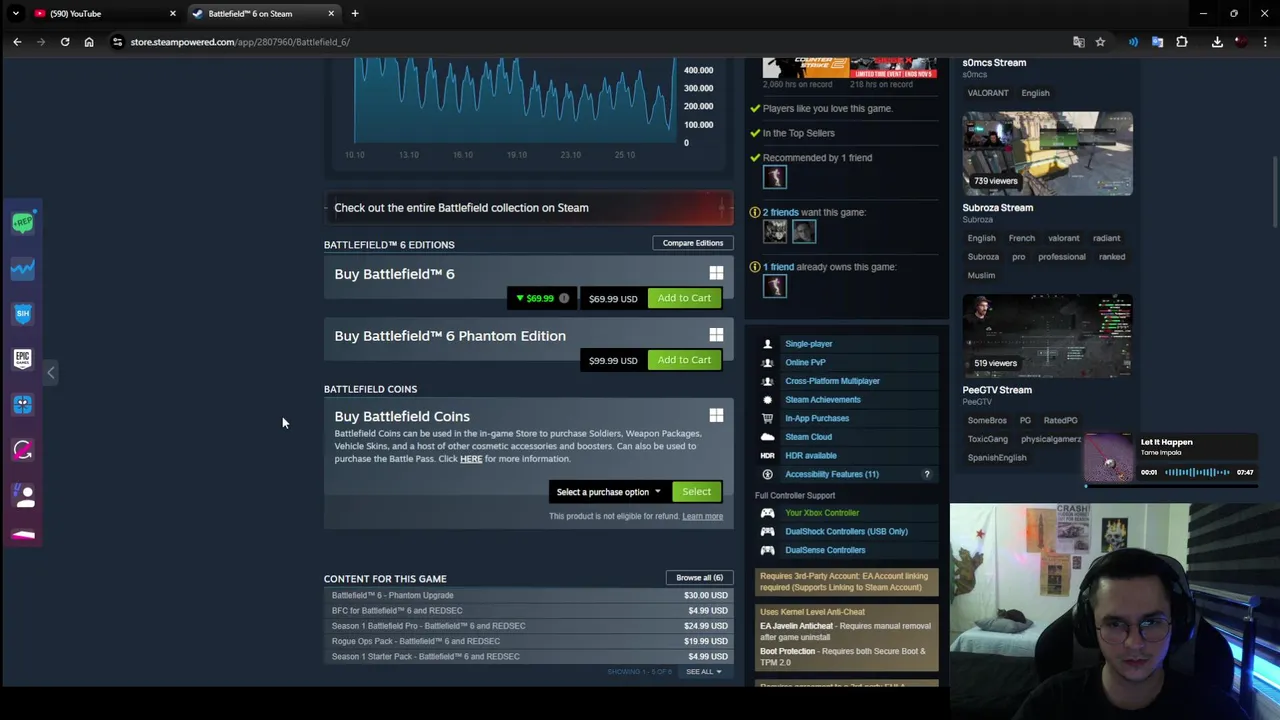
Task: Go to the browser home page
Action: point(89,42)
